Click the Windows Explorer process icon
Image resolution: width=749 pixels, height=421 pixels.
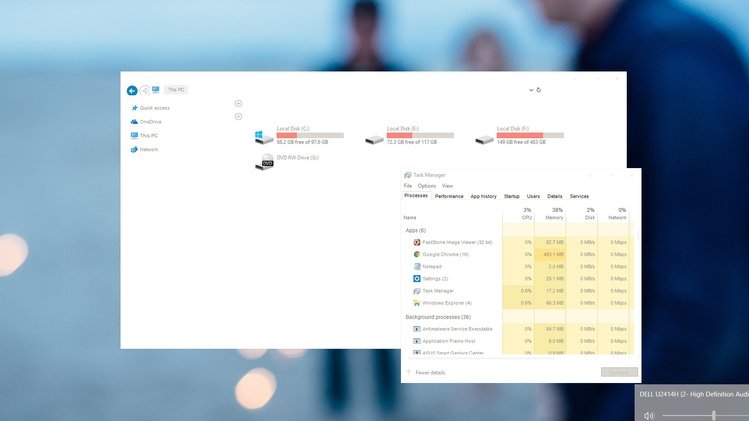[x=417, y=303]
